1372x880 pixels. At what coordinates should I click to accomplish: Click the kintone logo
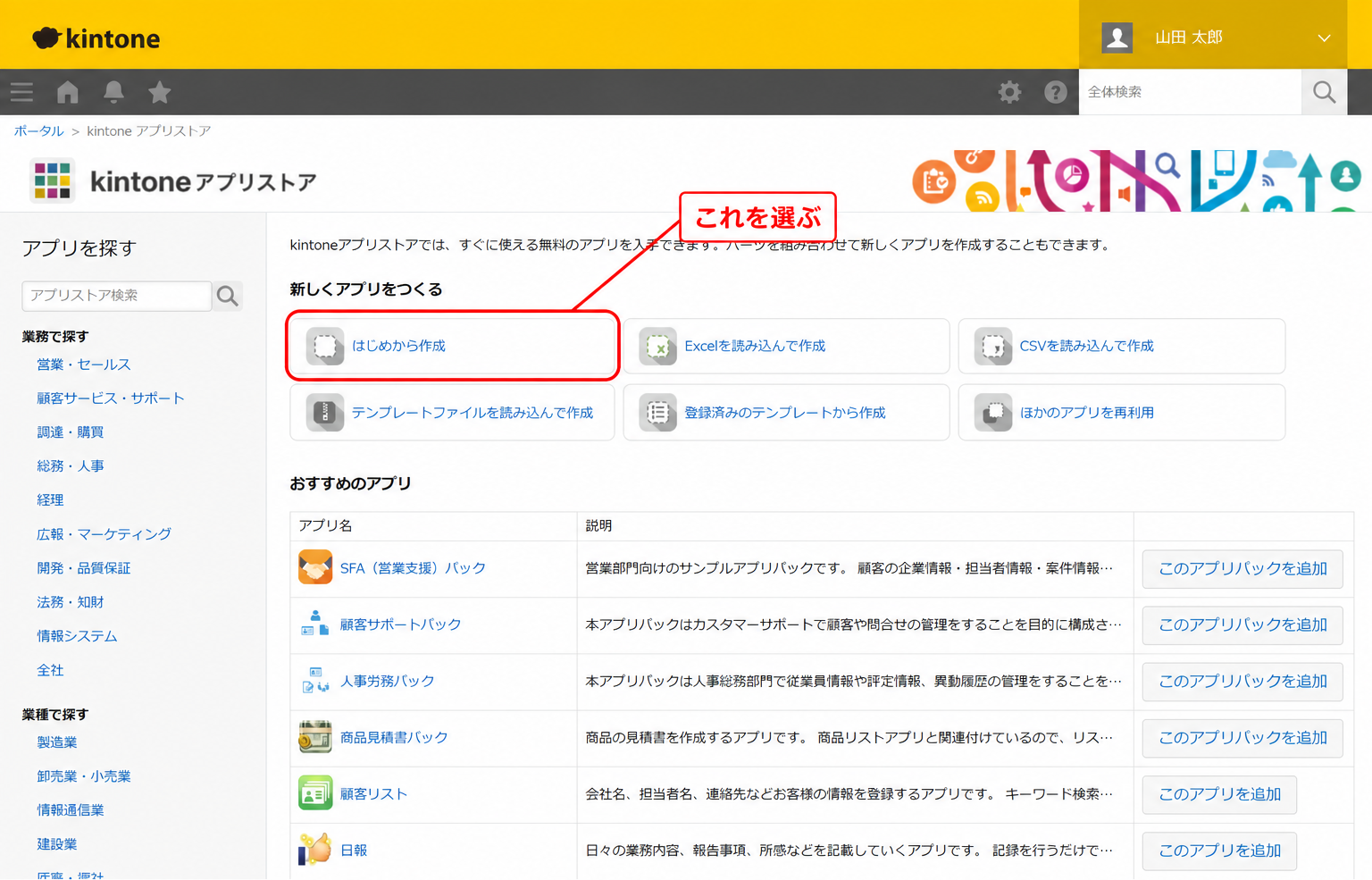(96, 38)
